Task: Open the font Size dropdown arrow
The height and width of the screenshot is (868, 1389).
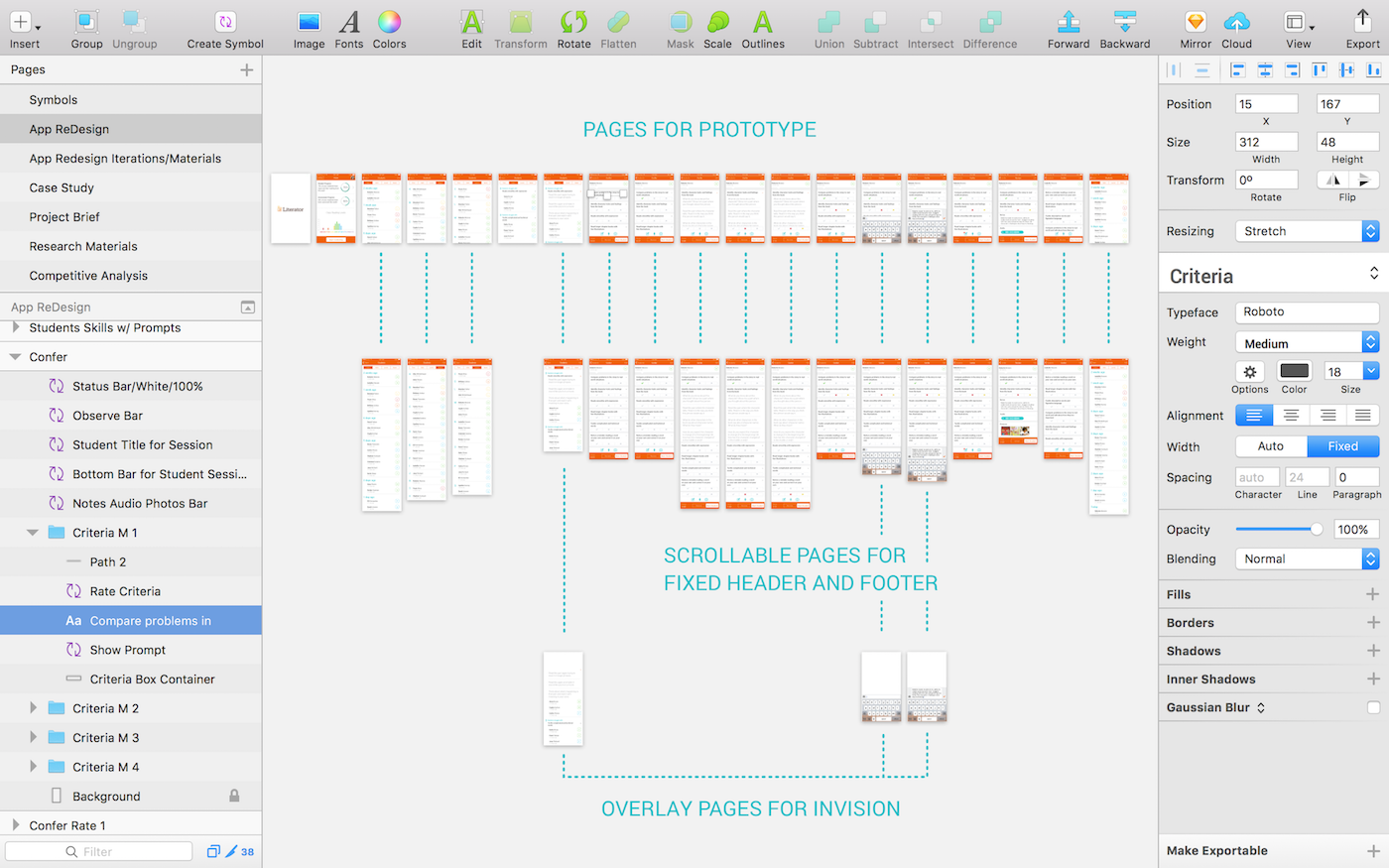Action: click(x=1371, y=371)
